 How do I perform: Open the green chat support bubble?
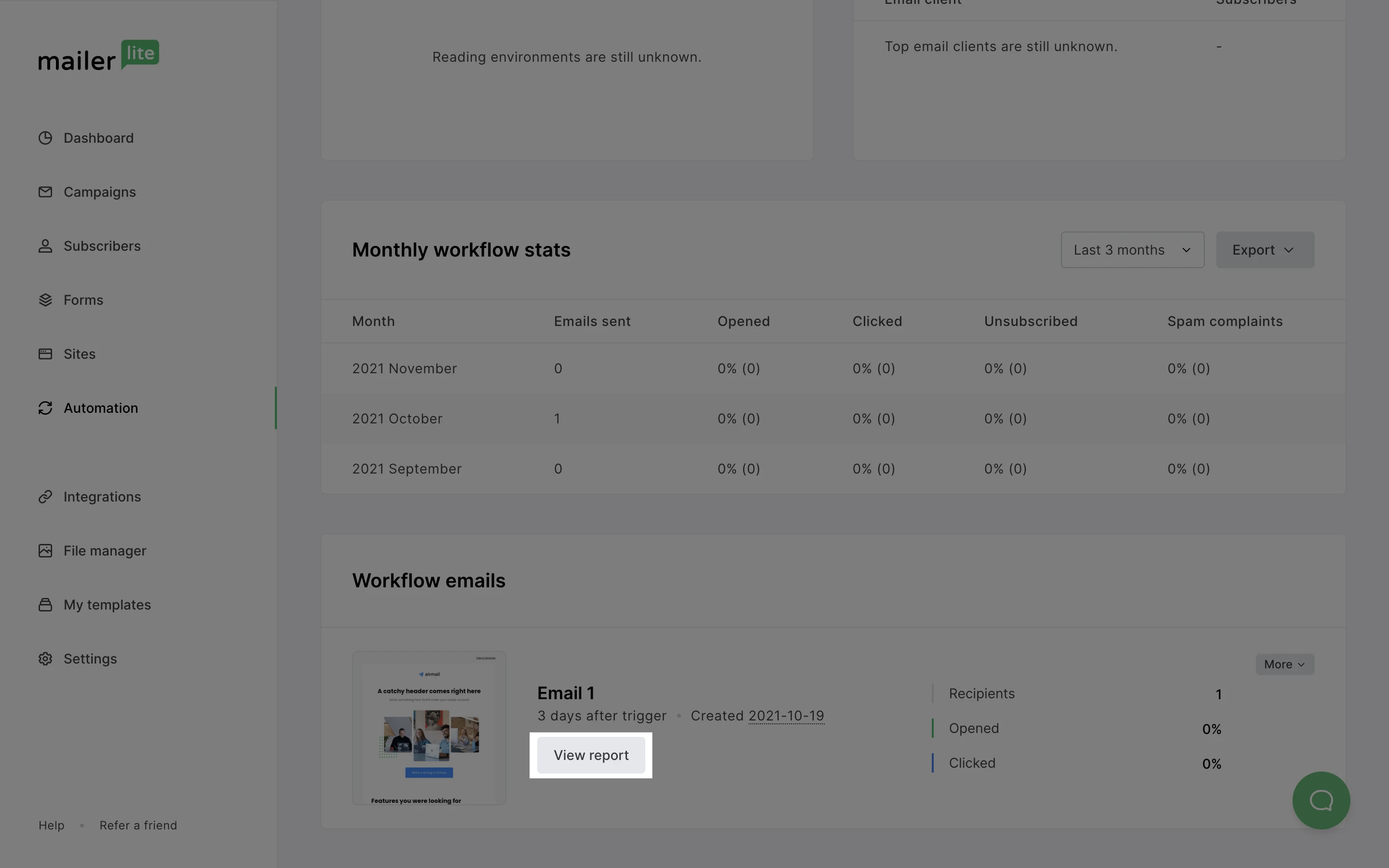coord(1321,800)
